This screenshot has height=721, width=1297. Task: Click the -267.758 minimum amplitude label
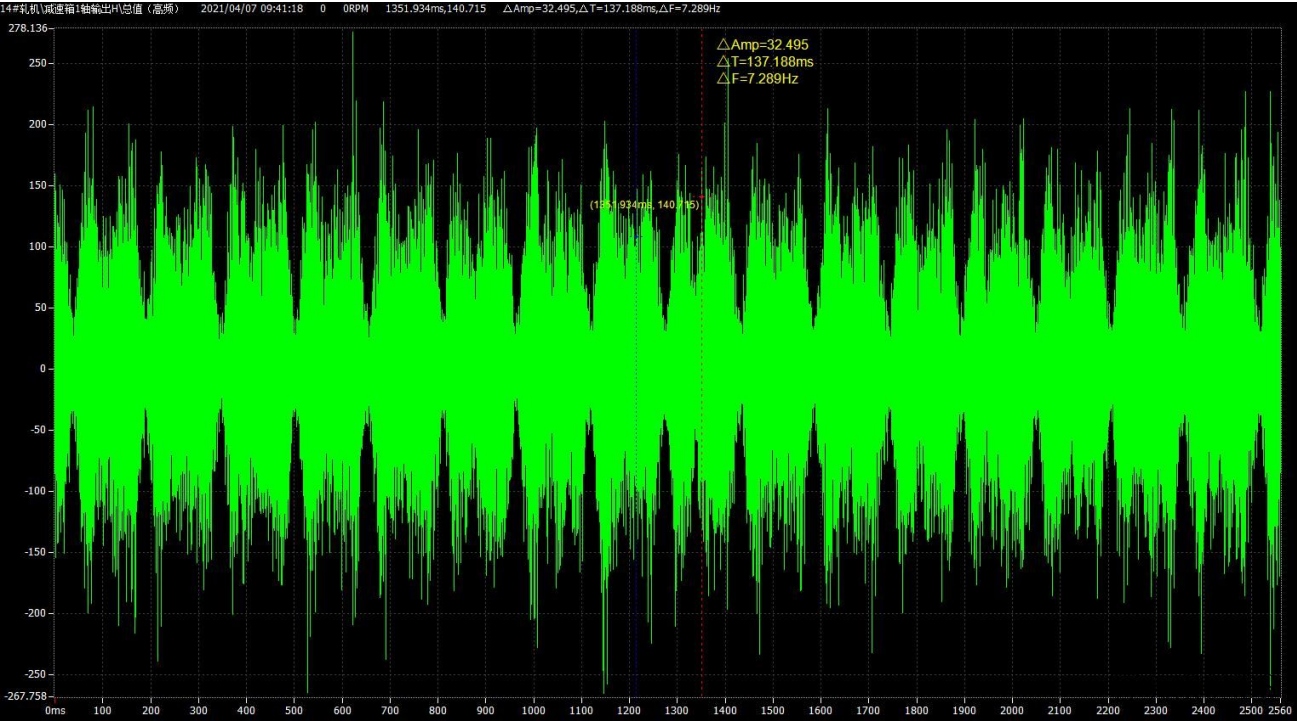tap(27, 696)
